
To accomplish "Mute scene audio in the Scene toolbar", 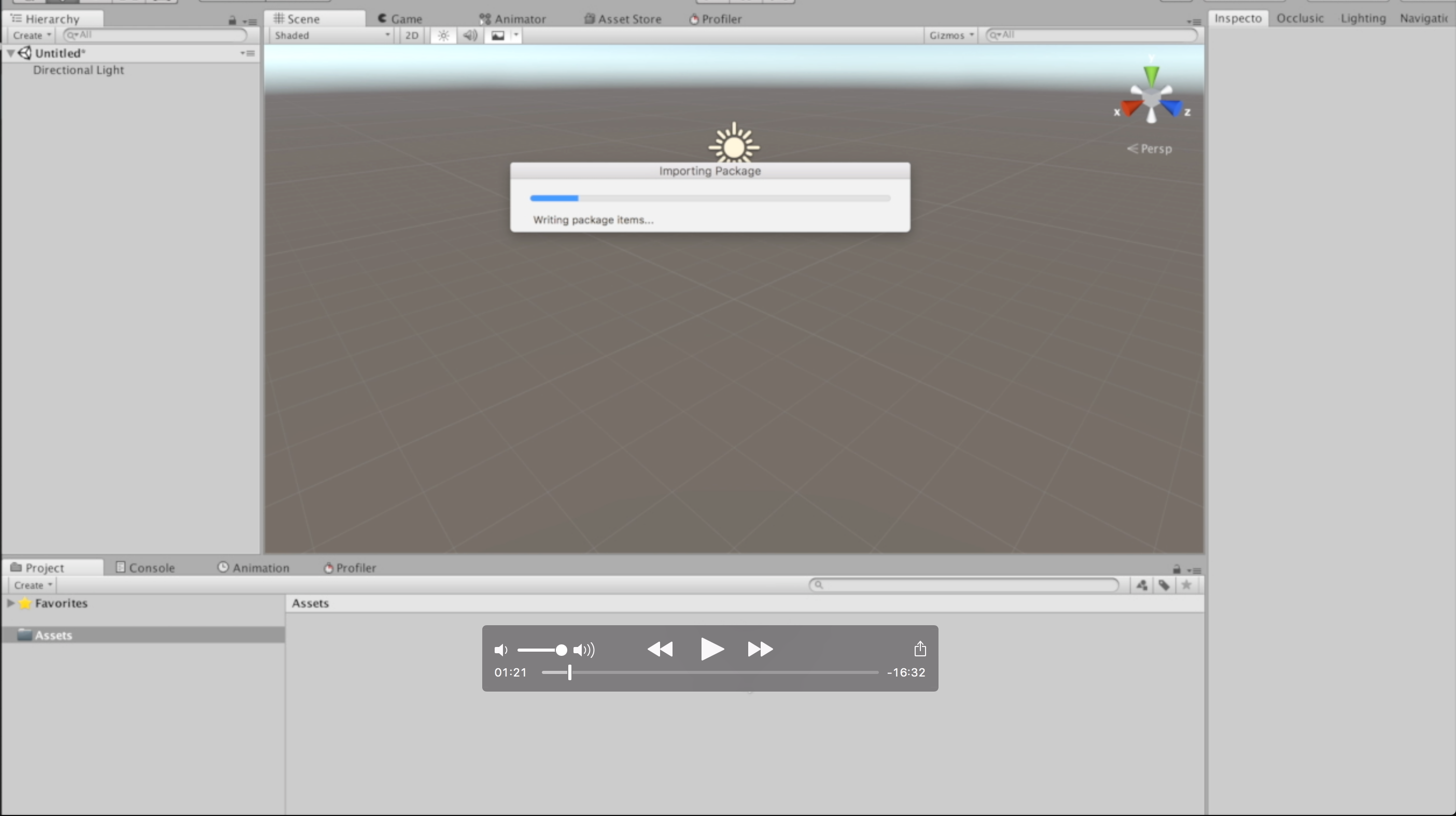I will click(470, 36).
